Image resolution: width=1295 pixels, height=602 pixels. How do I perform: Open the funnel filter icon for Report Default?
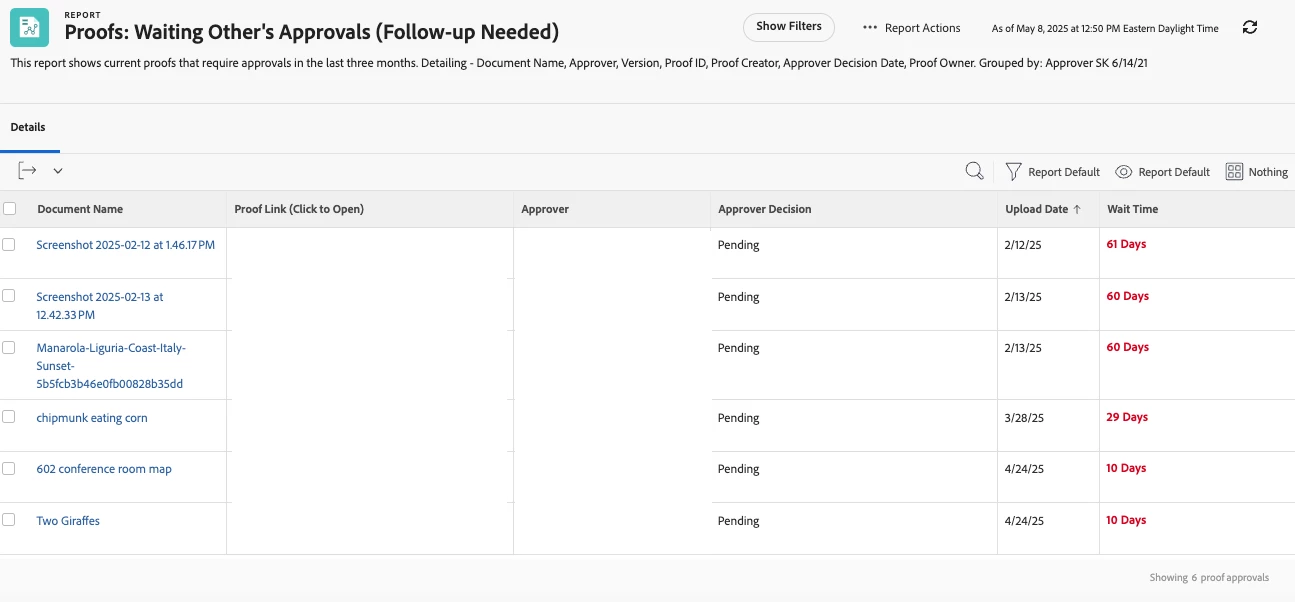point(1013,172)
